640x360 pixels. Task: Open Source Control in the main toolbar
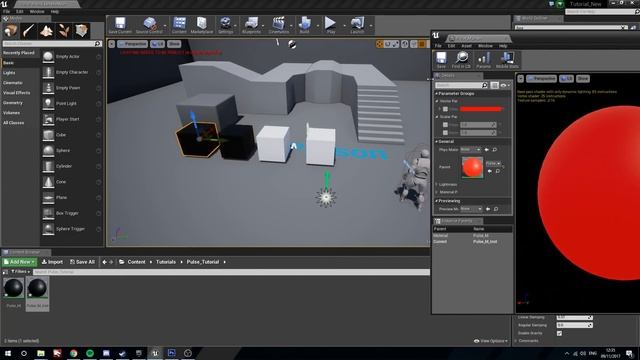(149, 25)
